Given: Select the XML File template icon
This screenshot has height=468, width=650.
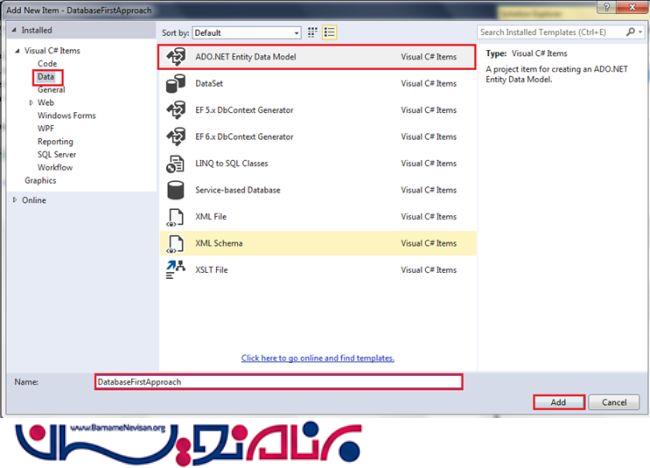Looking at the screenshot, I should (175, 216).
